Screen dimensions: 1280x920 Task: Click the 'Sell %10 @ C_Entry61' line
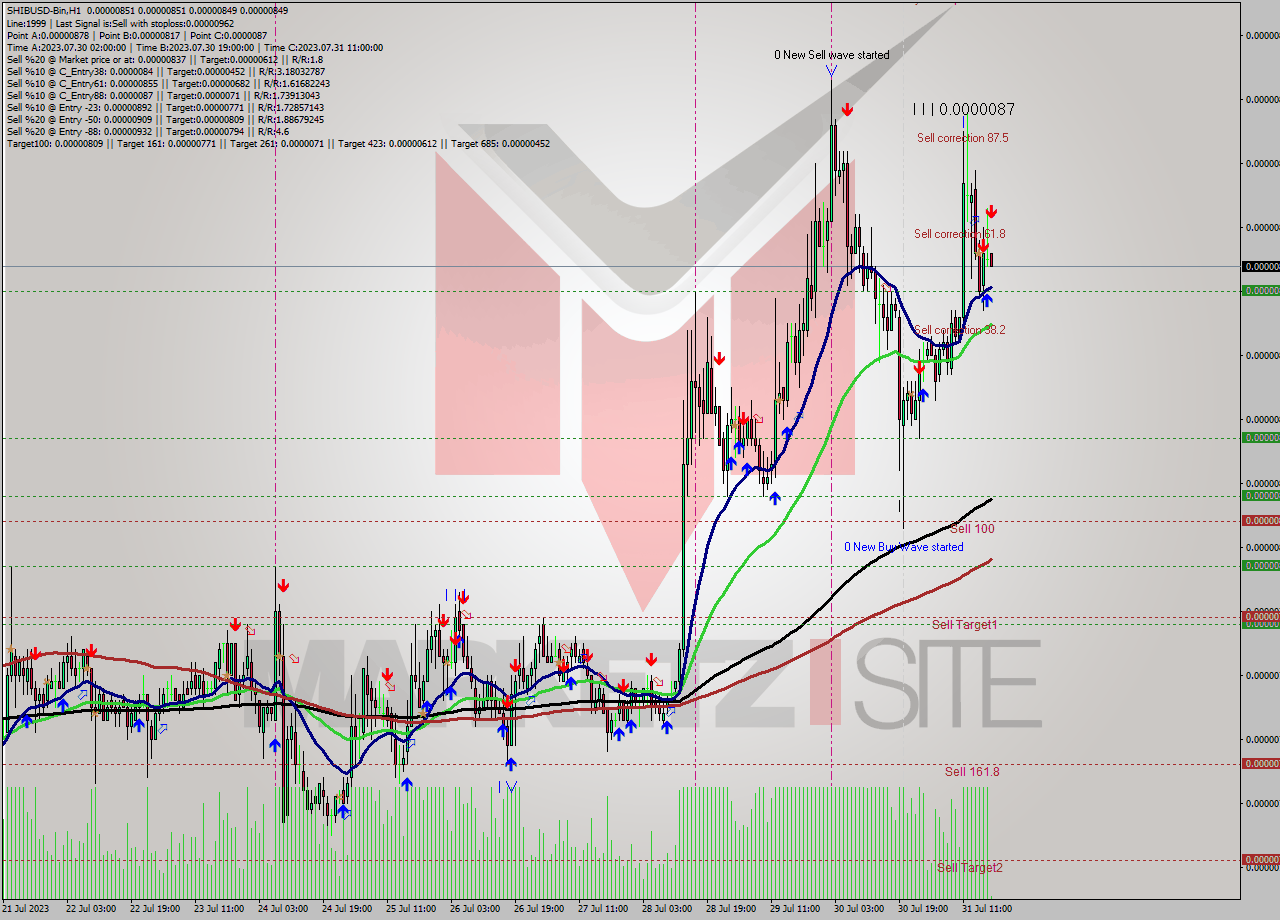click(168, 83)
